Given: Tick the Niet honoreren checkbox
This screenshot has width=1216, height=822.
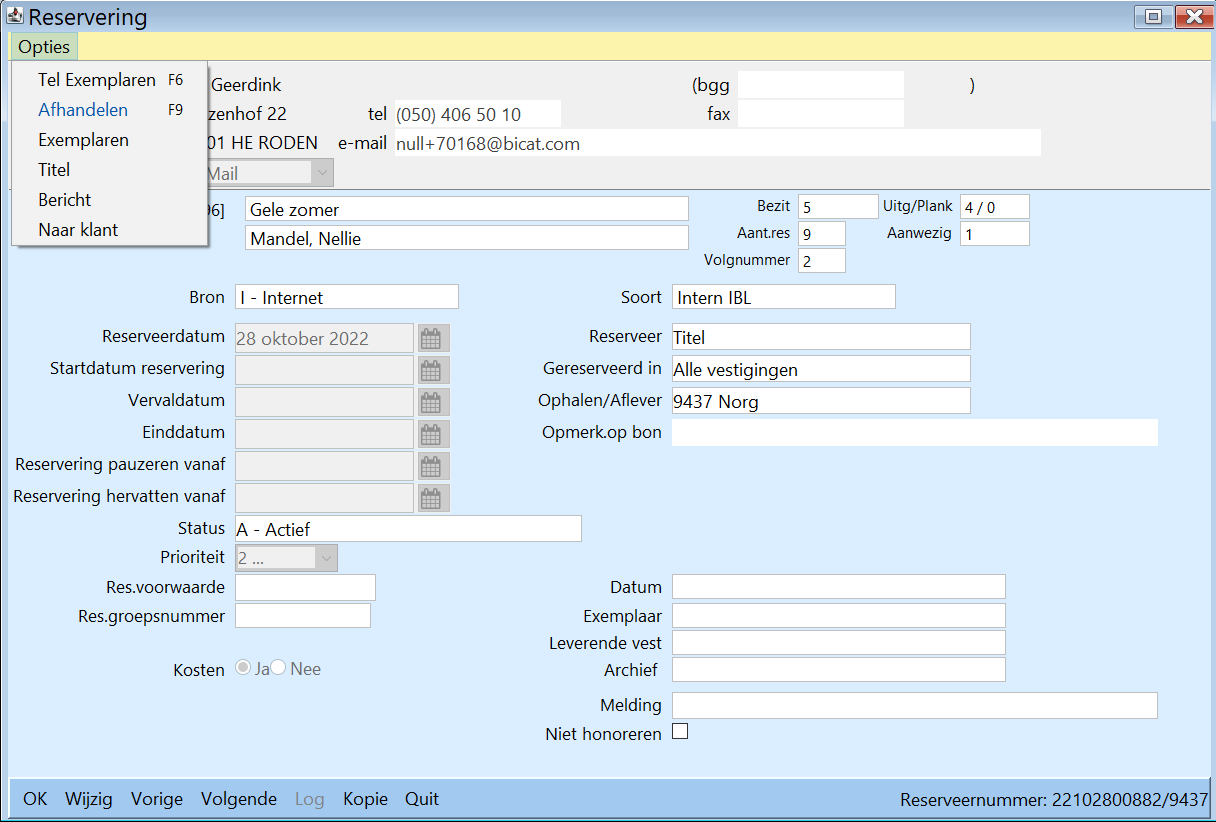Looking at the screenshot, I should 680,732.
